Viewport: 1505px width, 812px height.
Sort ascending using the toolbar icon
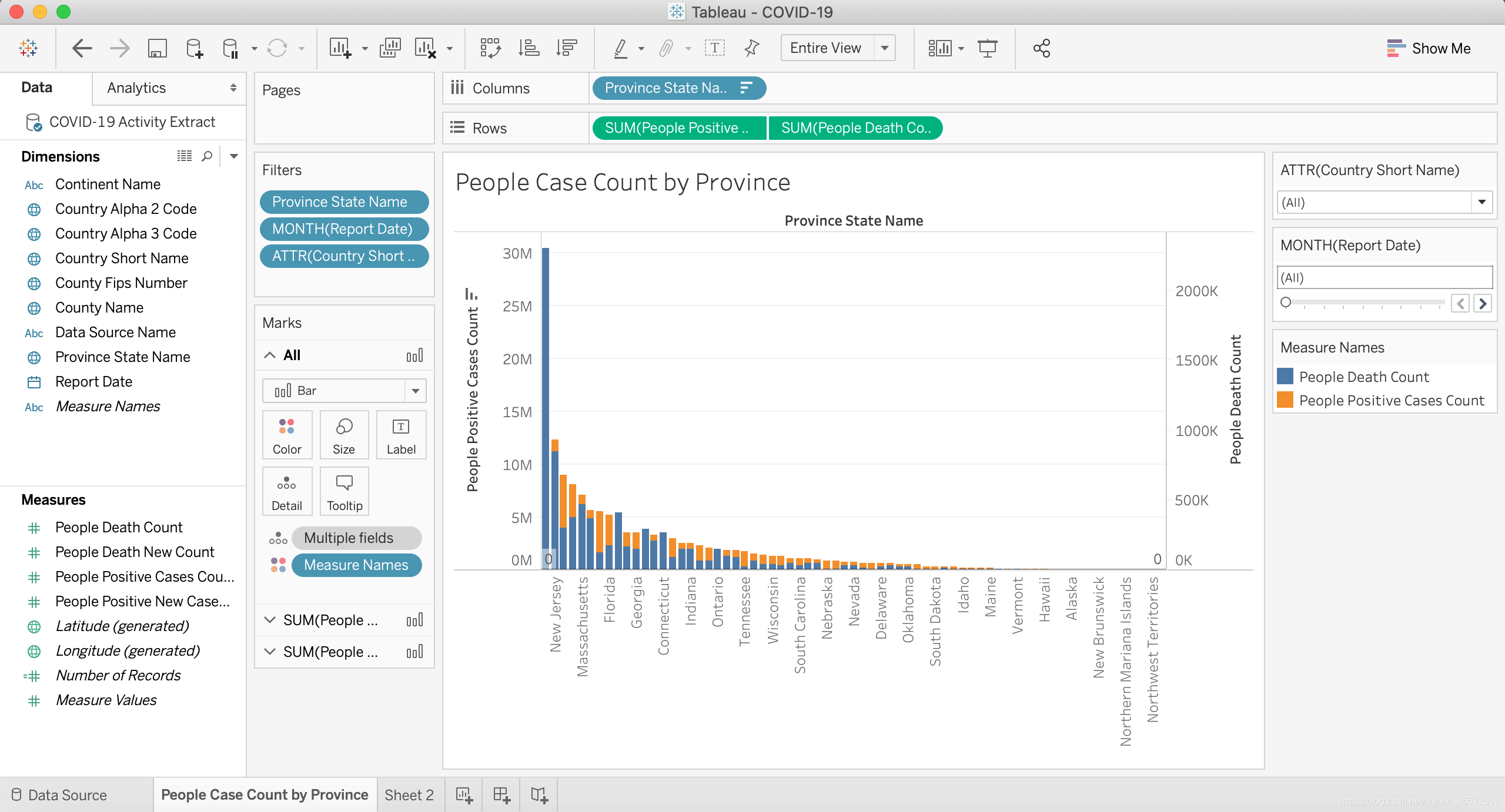coord(529,48)
